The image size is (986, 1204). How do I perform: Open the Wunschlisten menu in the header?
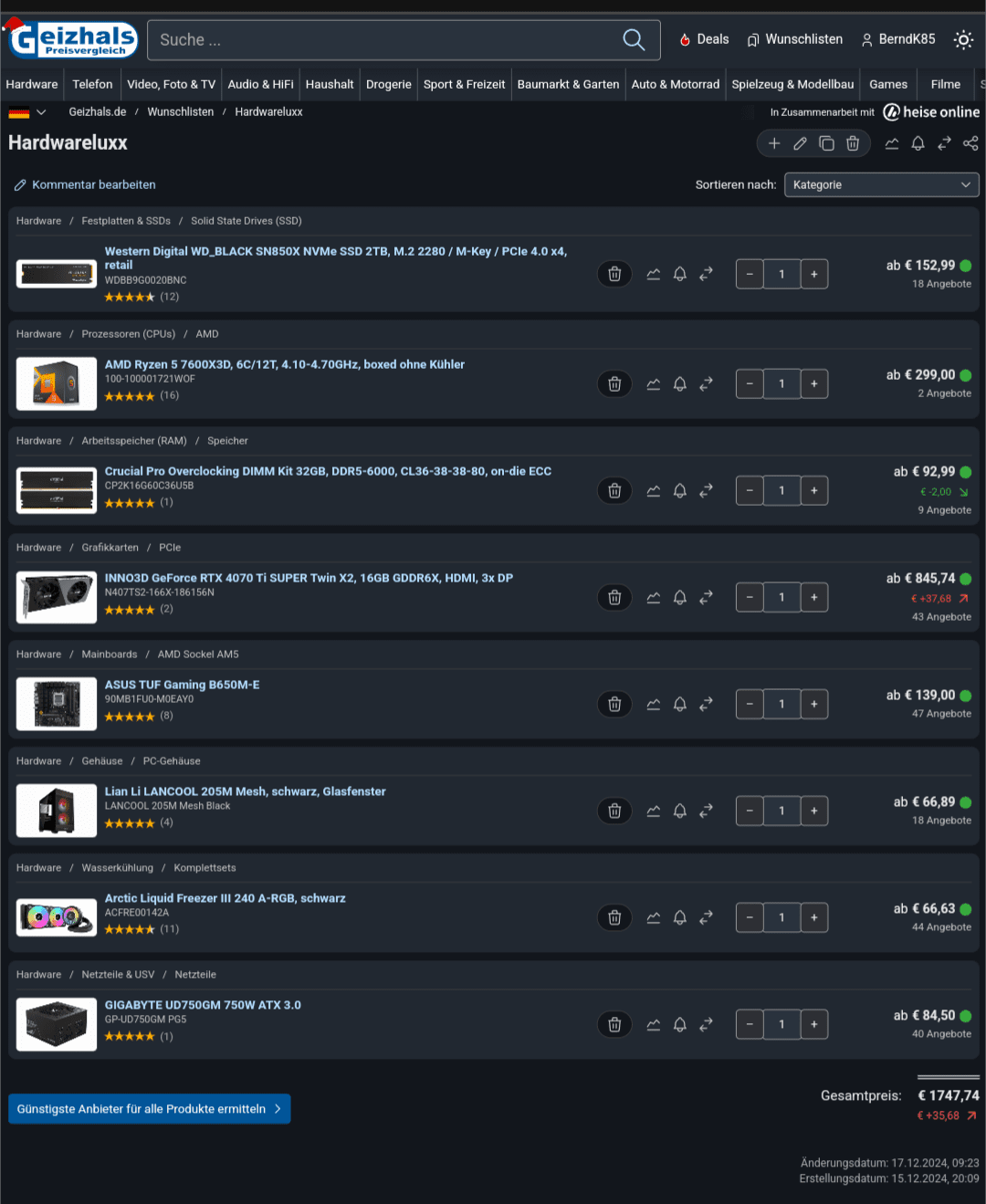point(794,39)
